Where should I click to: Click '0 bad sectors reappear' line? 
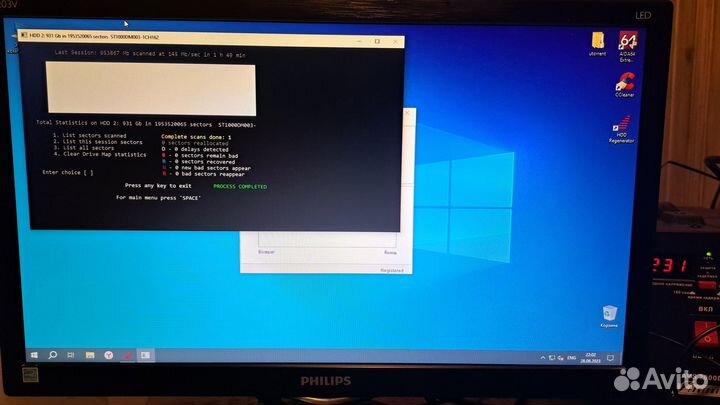tap(203, 174)
